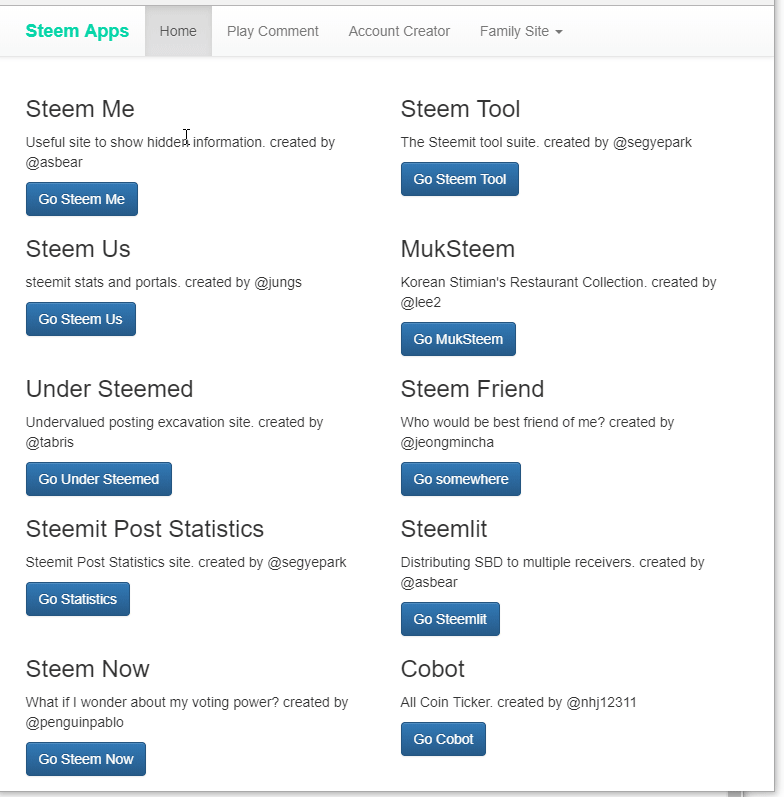Click the Go Steemlit button

click(450, 619)
